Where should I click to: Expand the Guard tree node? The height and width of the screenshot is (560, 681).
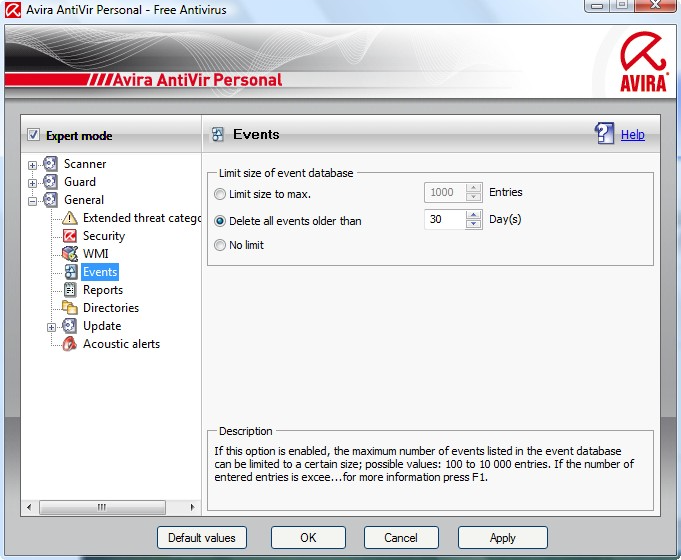(x=32, y=183)
